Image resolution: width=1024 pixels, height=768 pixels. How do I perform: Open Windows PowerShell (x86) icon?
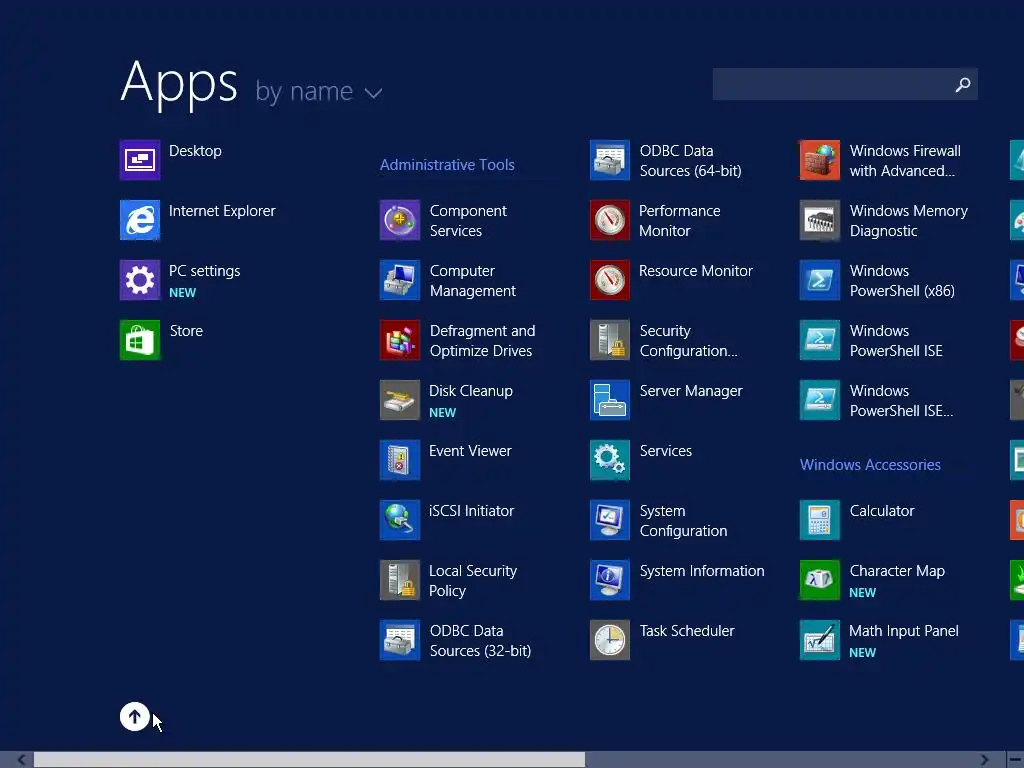click(x=820, y=280)
